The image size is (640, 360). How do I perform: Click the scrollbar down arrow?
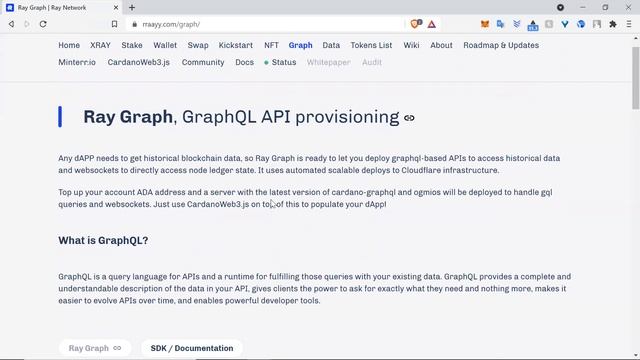[x=636, y=356]
